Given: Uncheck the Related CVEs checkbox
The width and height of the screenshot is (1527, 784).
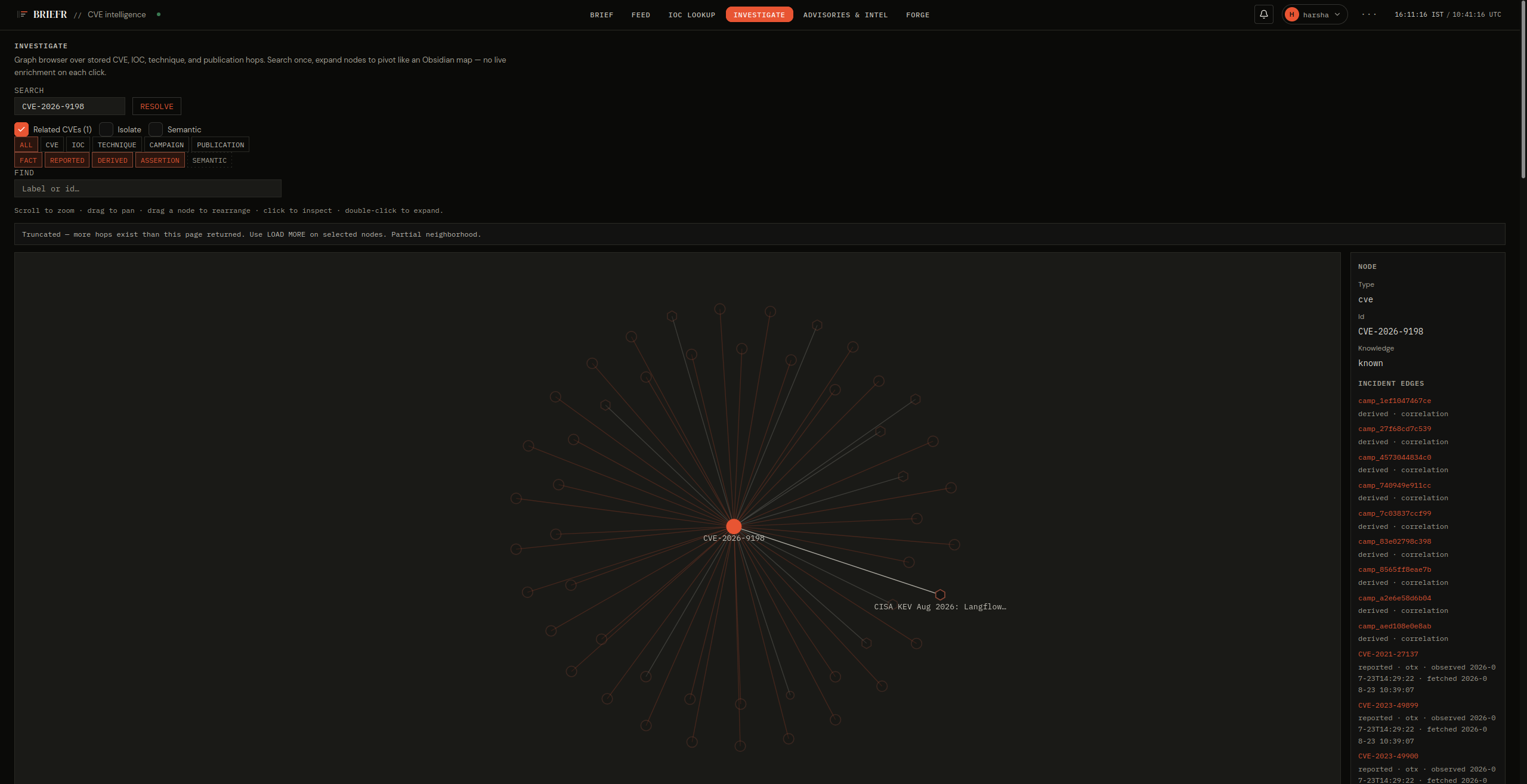Looking at the screenshot, I should pos(21,129).
